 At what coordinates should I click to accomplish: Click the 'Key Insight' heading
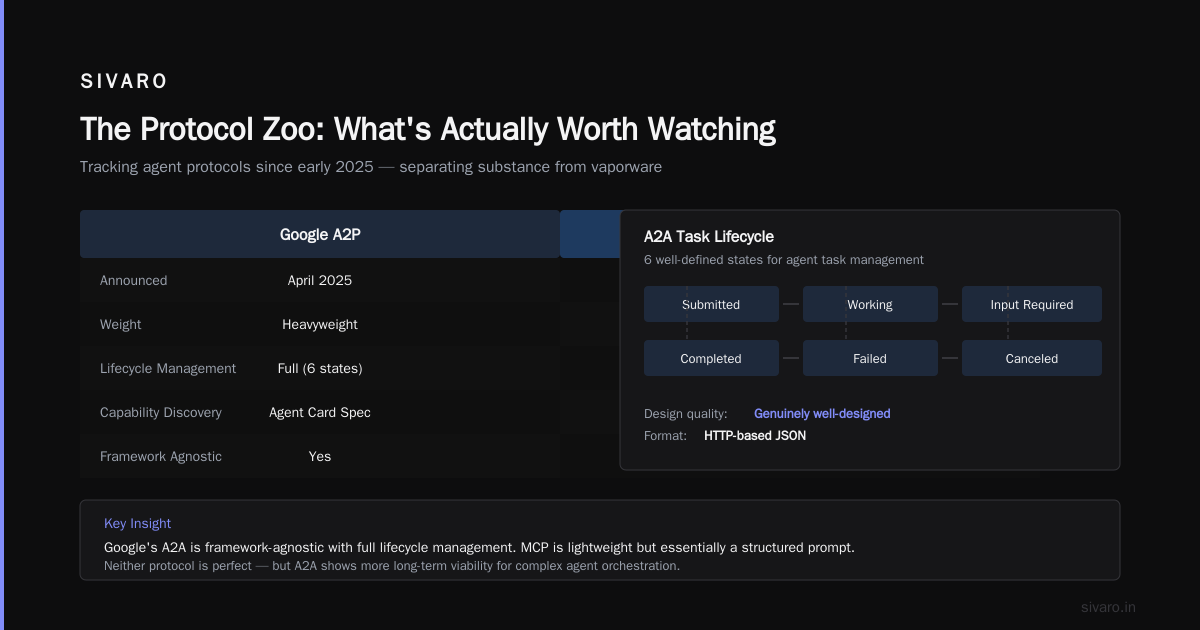(138, 523)
